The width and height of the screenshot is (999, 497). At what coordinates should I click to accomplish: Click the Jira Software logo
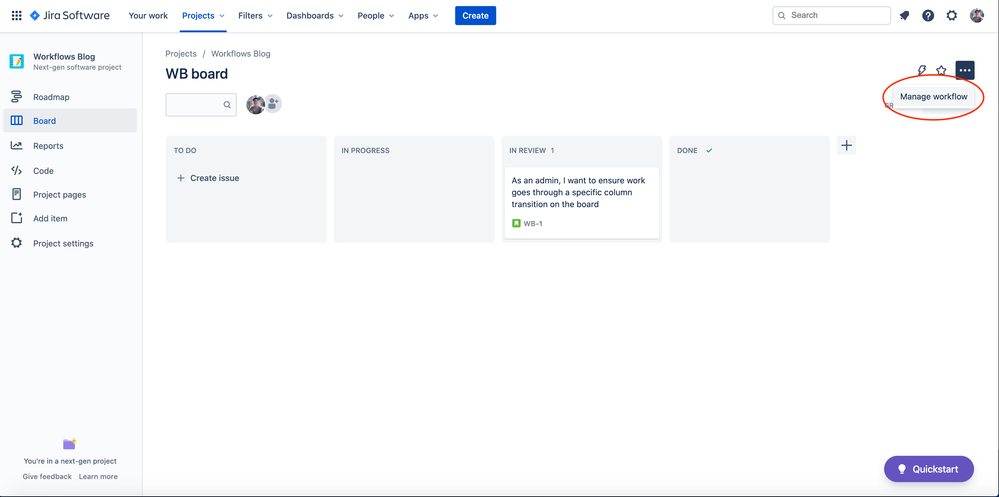pos(69,15)
